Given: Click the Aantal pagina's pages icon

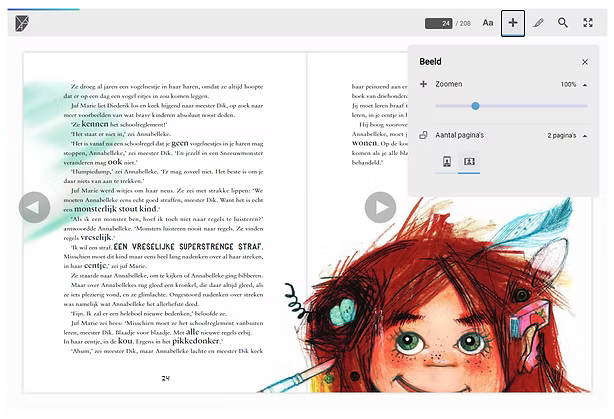Looking at the screenshot, I should point(423,135).
